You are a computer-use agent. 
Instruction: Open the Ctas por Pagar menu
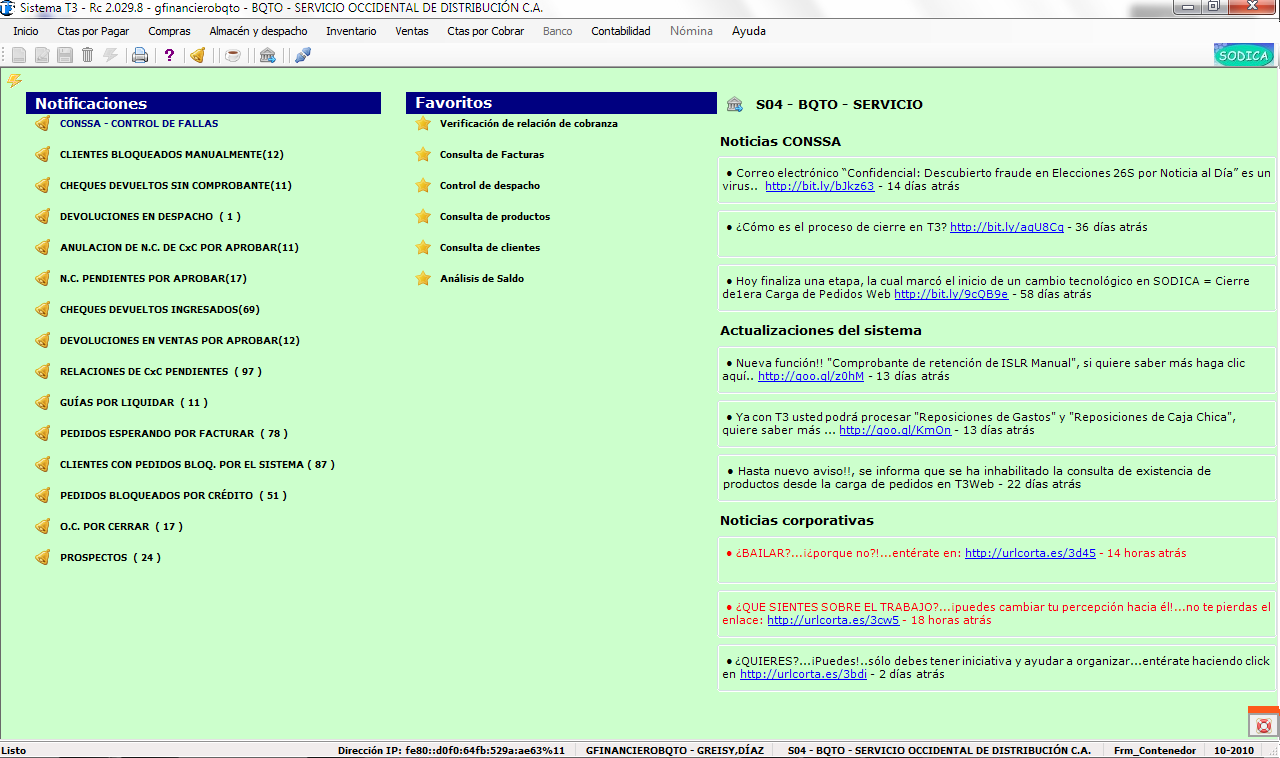pos(93,31)
